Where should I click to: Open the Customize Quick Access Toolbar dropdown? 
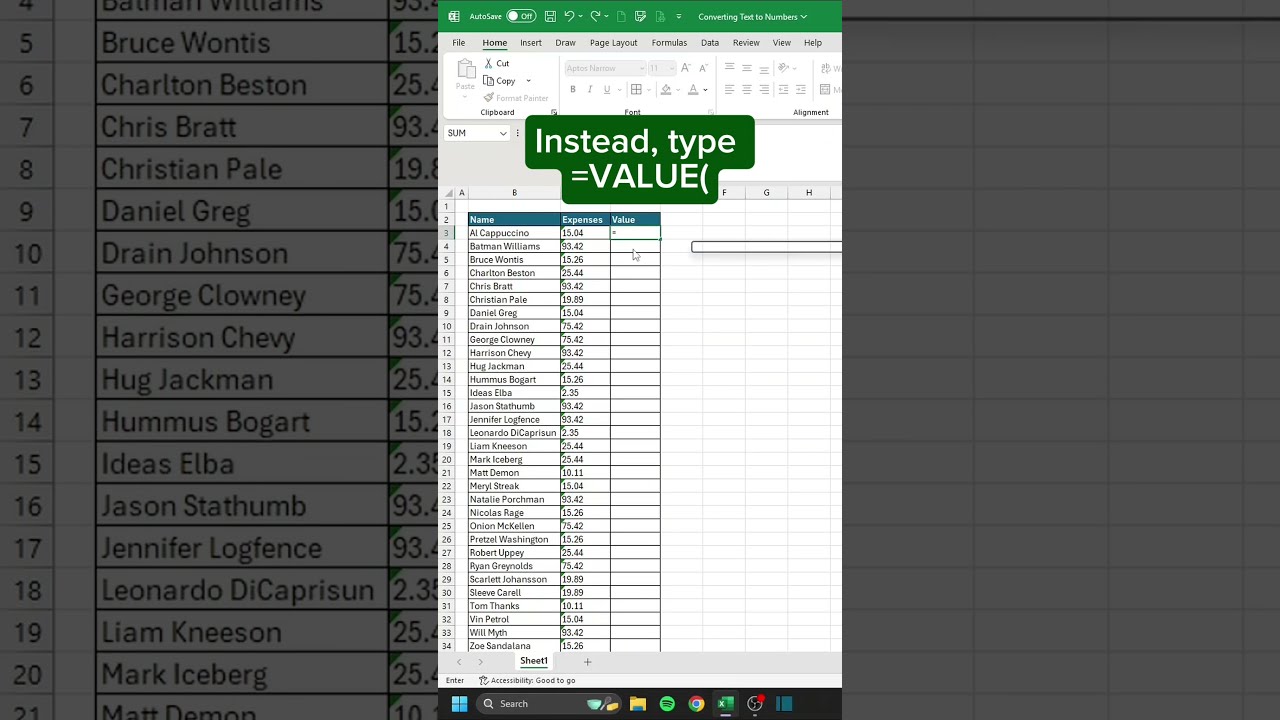(679, 16)
